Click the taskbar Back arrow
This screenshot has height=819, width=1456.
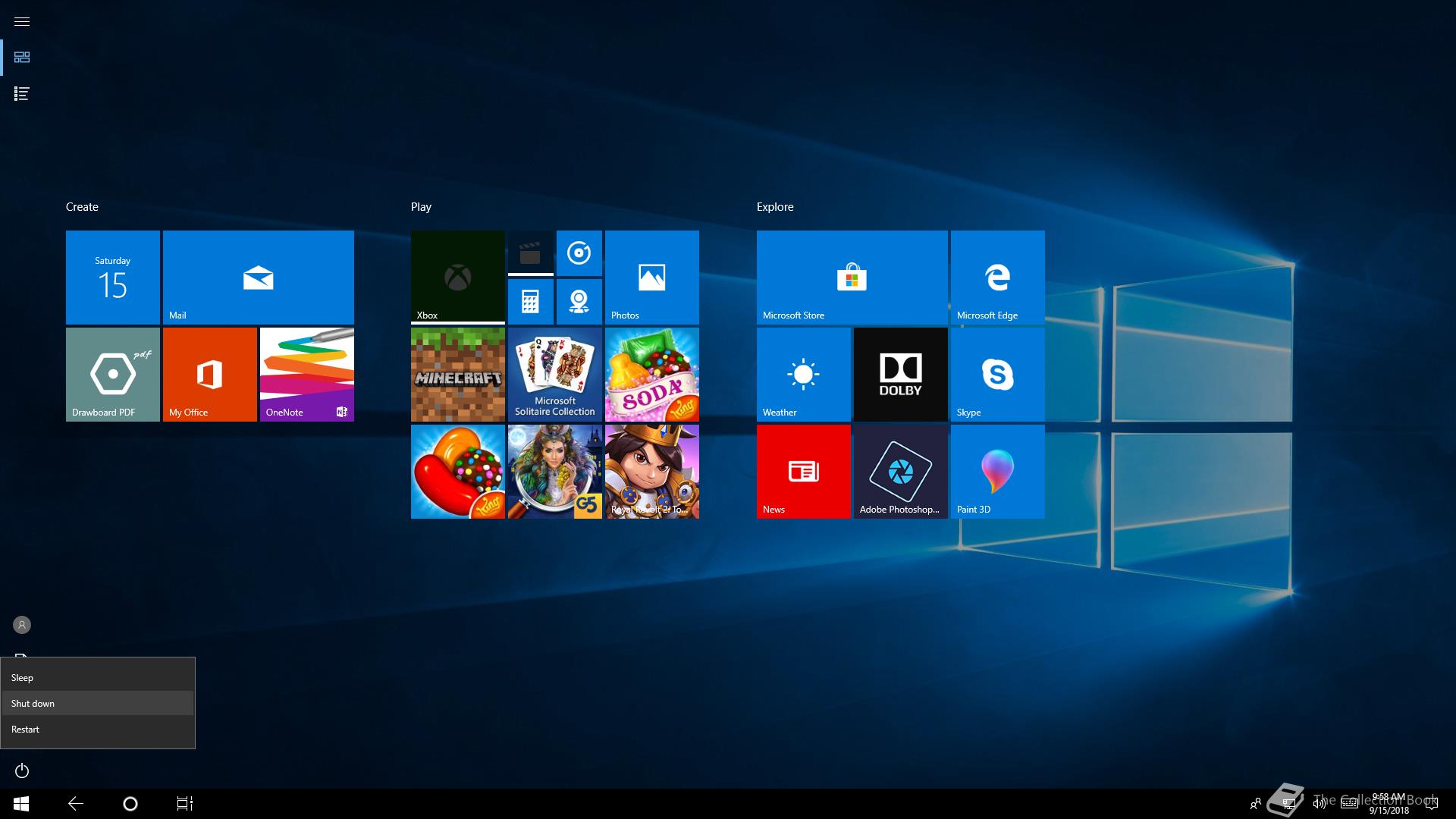click(x=76, y=804)
